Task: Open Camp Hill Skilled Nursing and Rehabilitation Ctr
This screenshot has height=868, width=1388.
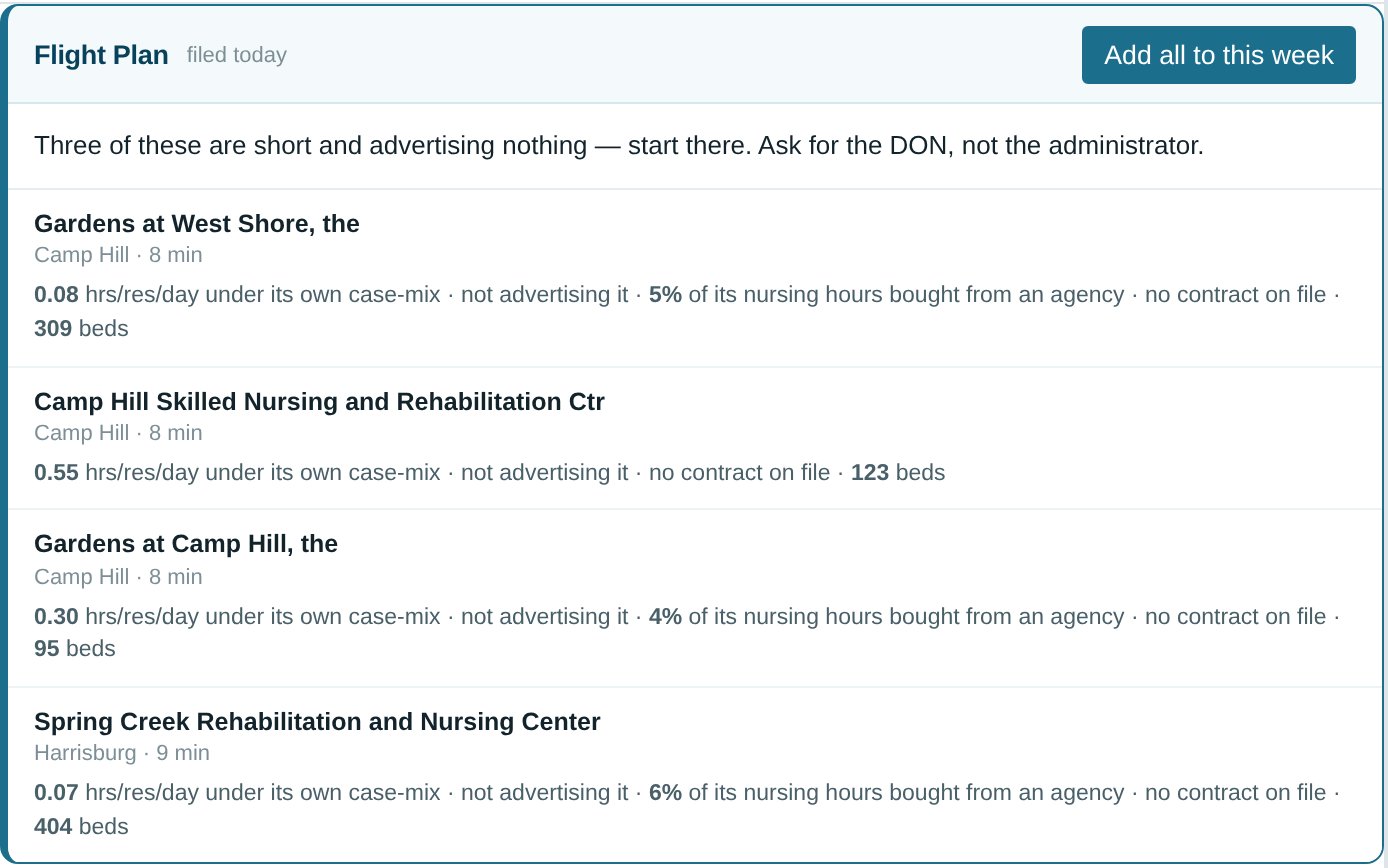Action: coord(319,401)
